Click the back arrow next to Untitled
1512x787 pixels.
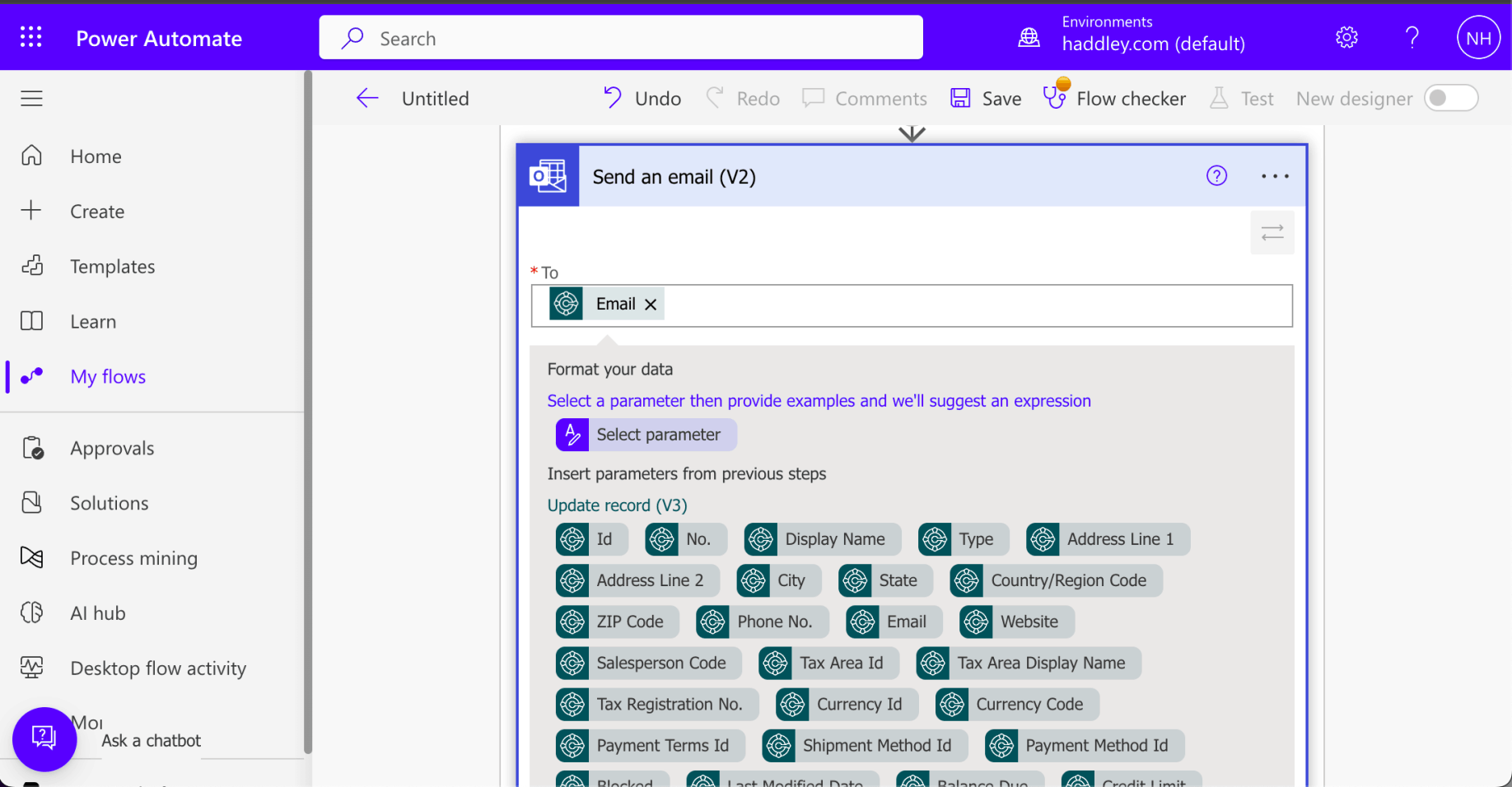(367, 99)
